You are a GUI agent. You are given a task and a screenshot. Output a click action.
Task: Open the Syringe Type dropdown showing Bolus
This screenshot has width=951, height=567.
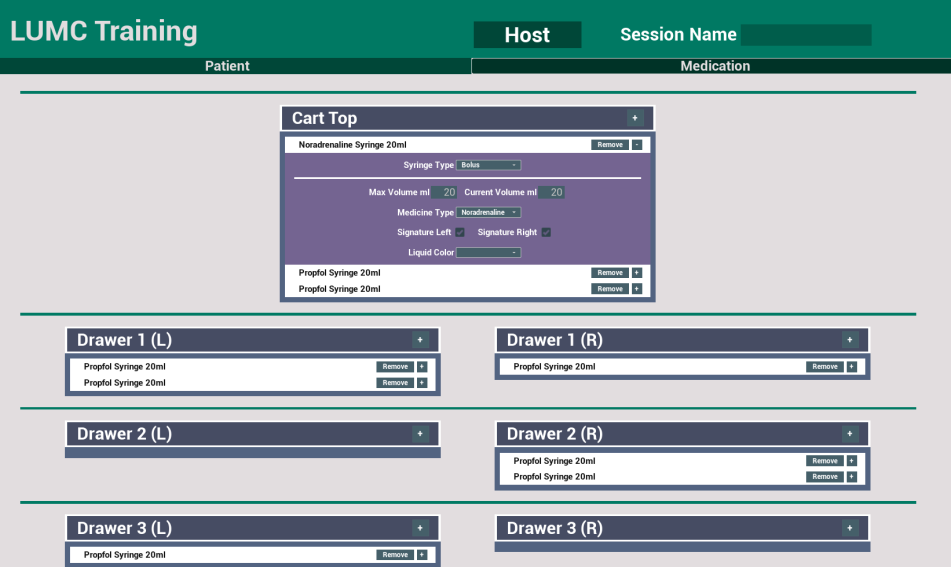488,165
